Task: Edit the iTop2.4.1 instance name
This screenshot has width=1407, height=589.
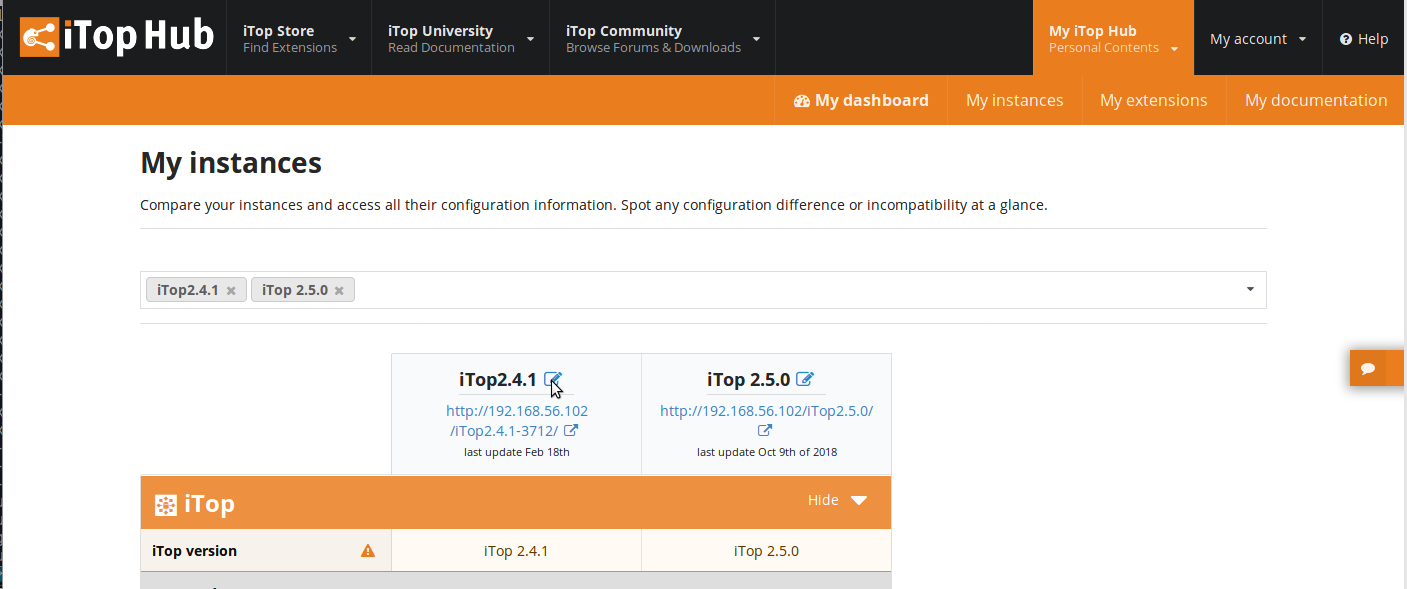Action: click(x=552, y=379)
